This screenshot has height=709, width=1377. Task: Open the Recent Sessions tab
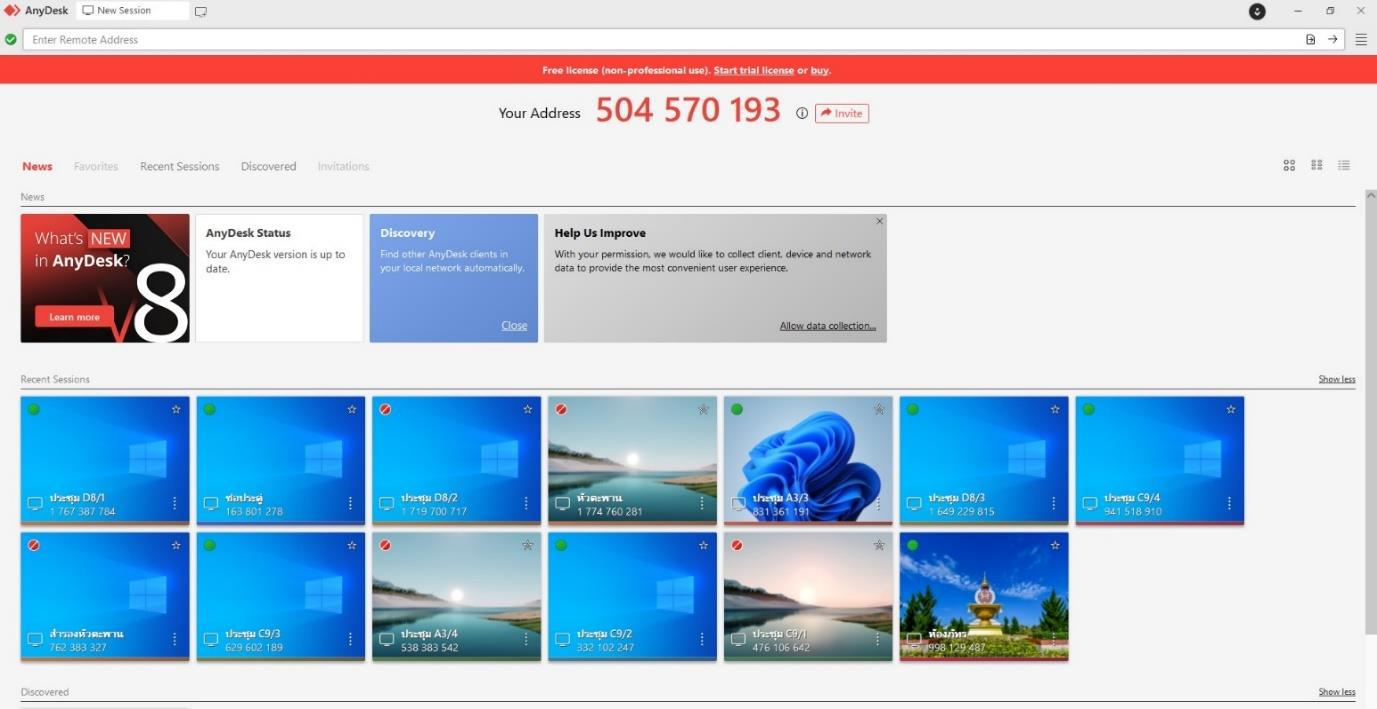180,166
